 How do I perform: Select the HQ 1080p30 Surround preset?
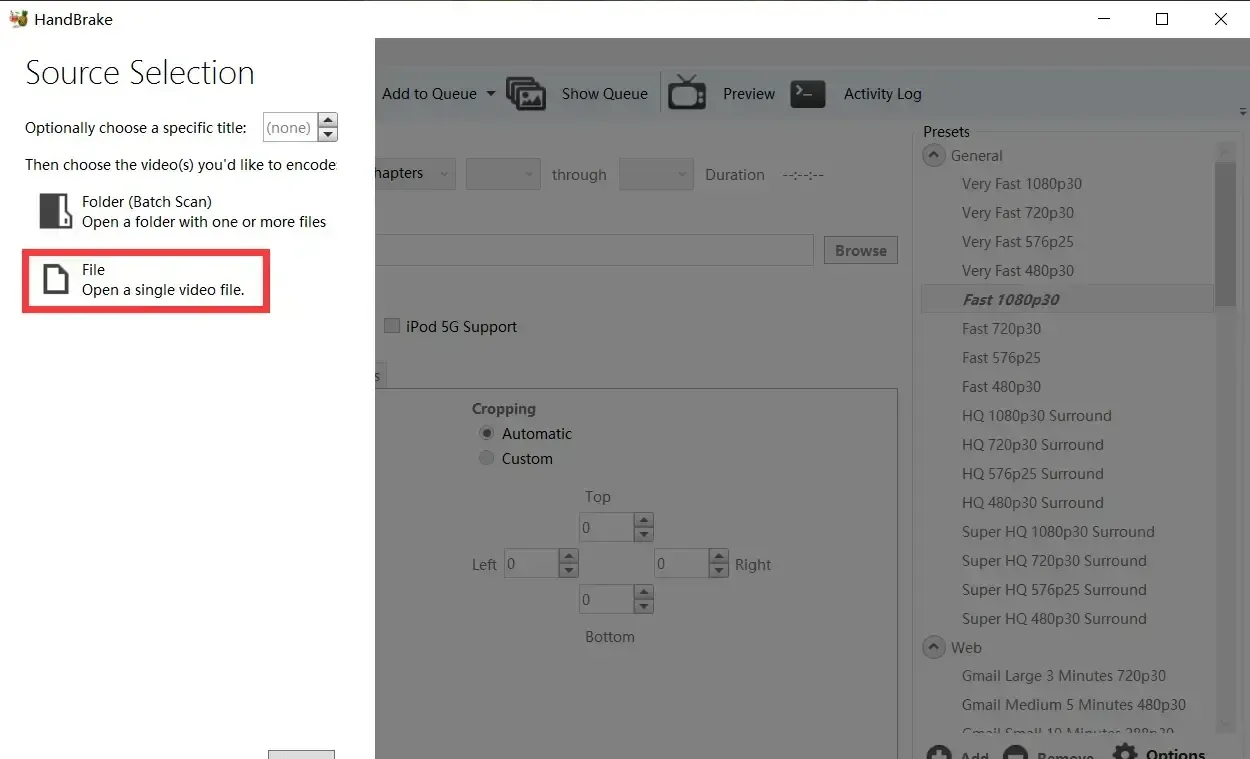[1037, 416]
